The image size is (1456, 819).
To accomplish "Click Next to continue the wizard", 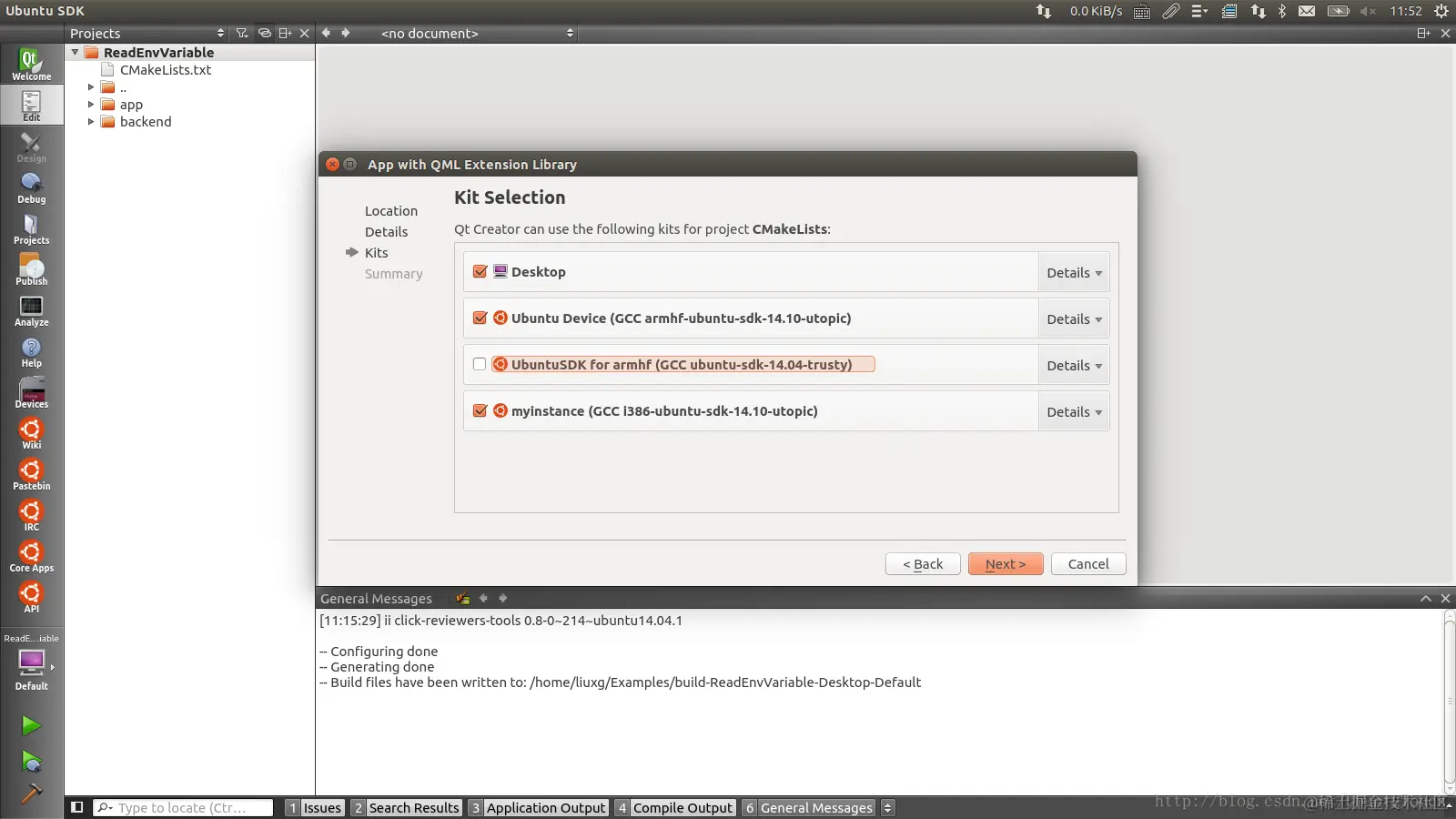I will click(1006, 564).
